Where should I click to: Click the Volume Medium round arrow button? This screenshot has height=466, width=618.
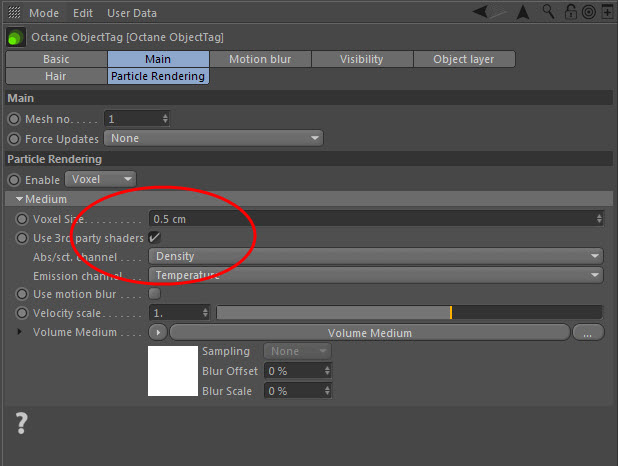tap(158, 332)
